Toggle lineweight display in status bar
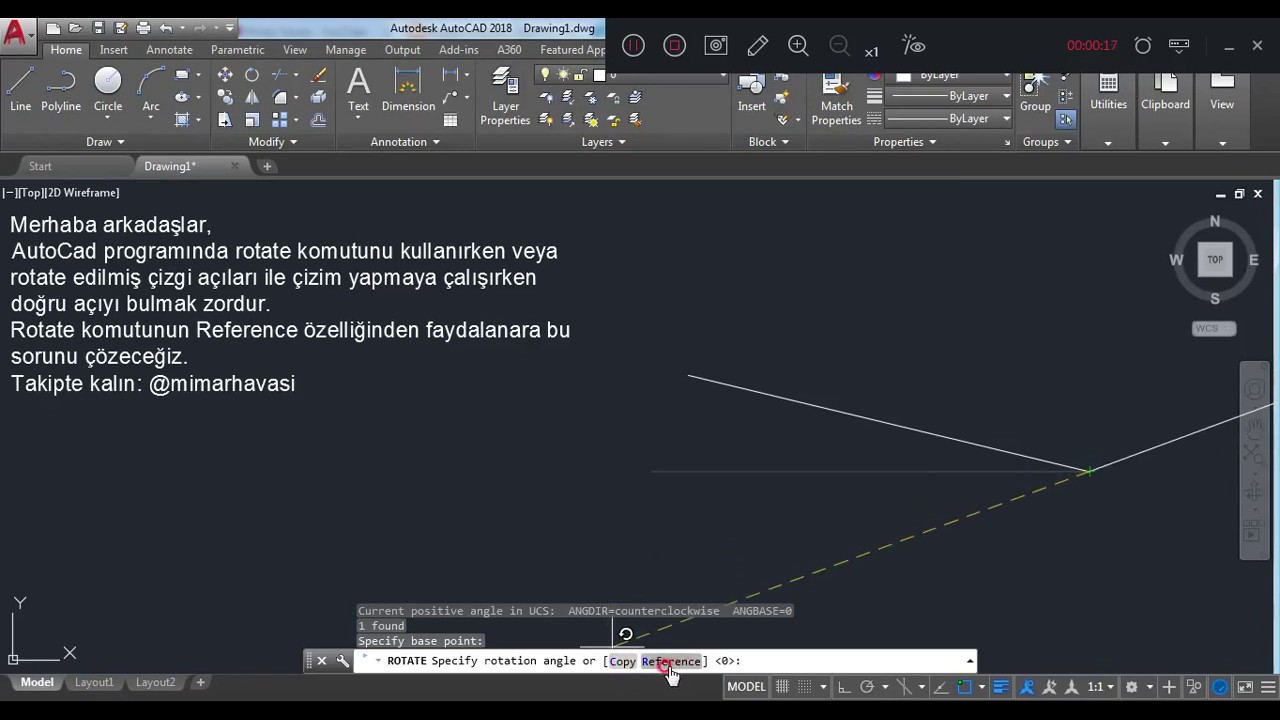 pos(1001,687)
